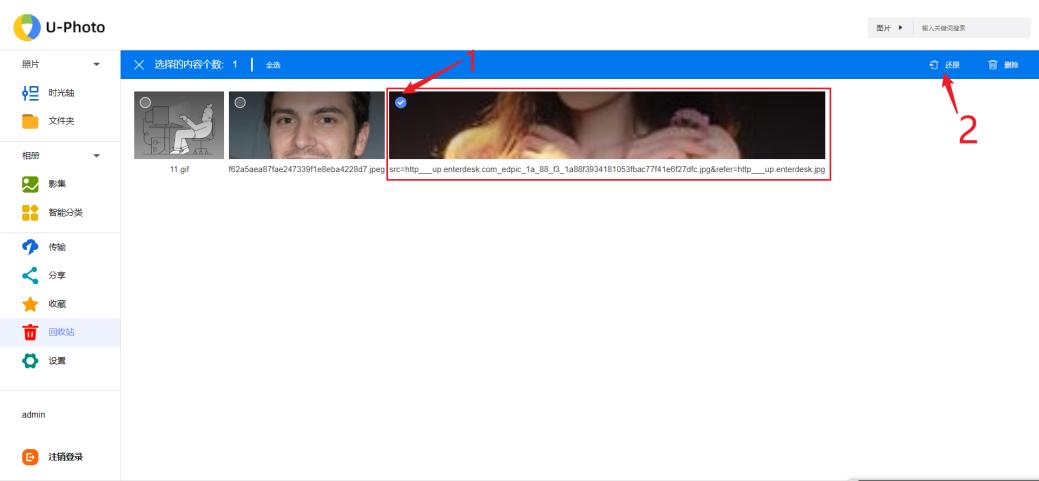Click 删除 to delete selected photo
This screenshot has width=1039, height=481.
click(1002, 65)
